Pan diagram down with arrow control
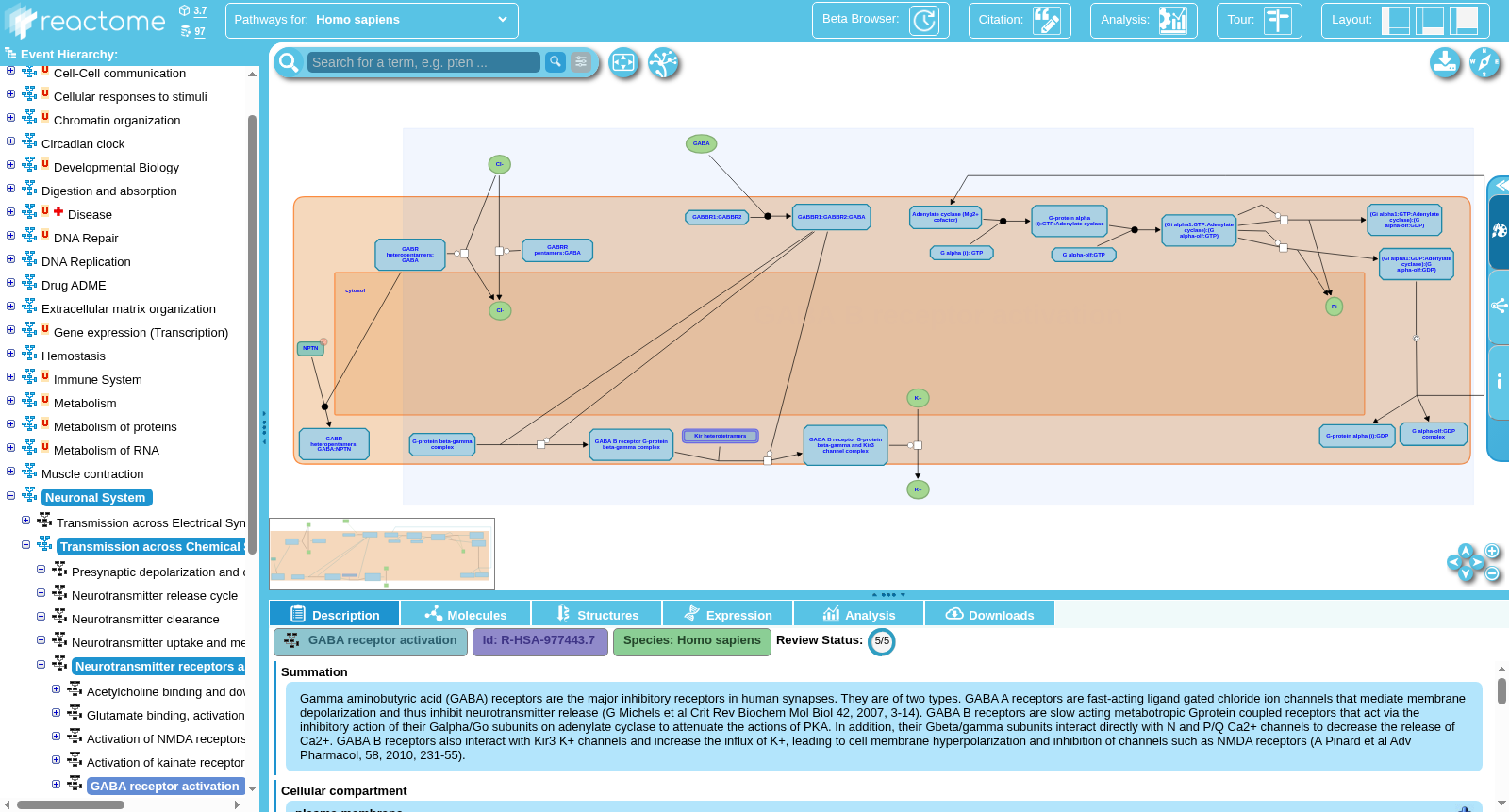This screenshot has width=1509, height=812. (1466, 574)
